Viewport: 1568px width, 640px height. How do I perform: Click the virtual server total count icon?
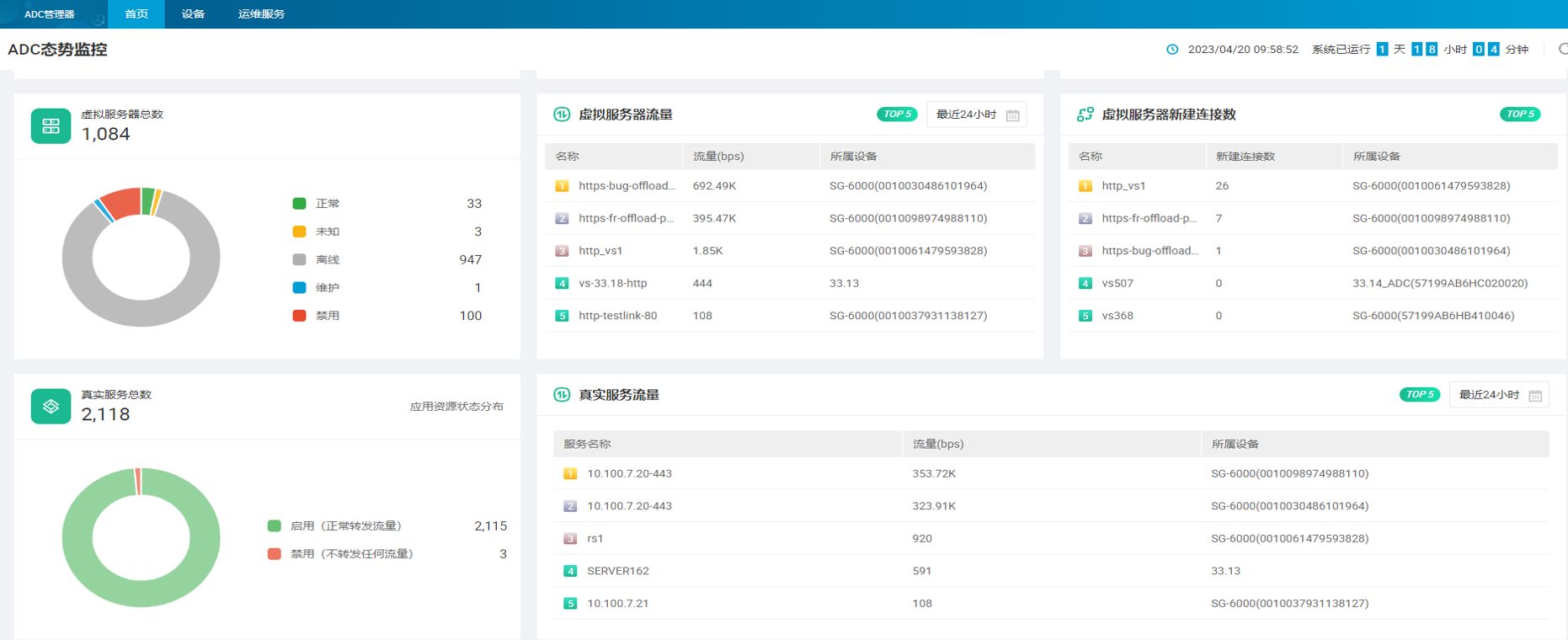coord(51,126)
